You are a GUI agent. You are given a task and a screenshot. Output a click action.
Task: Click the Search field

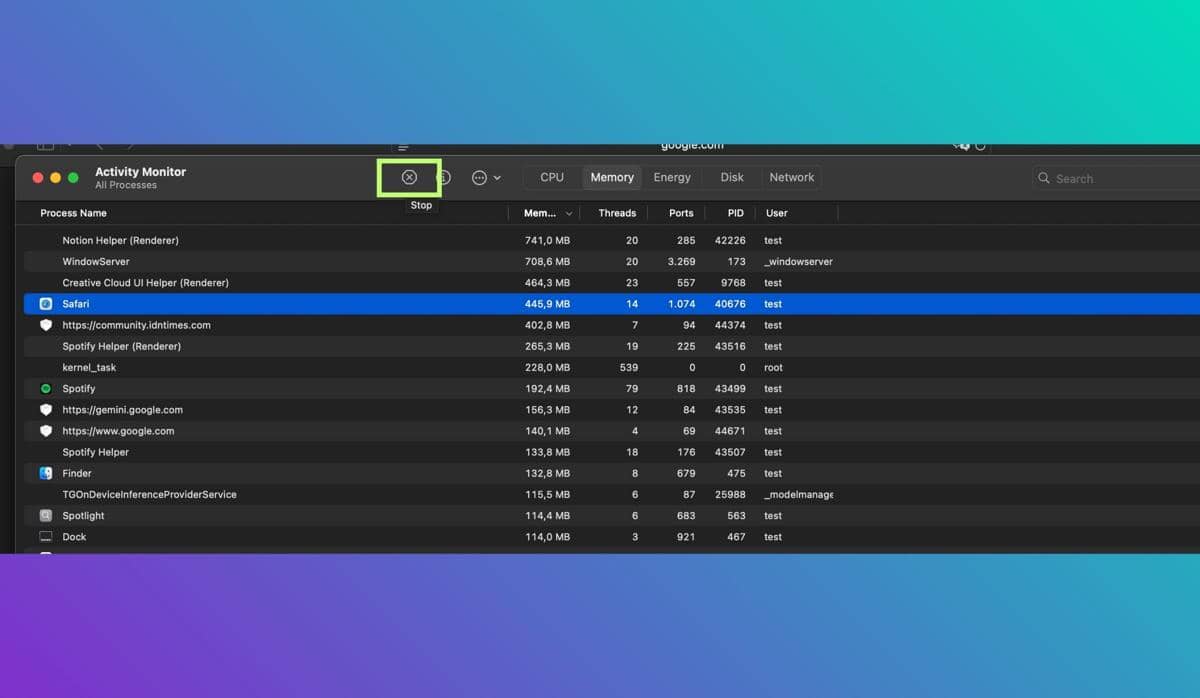click(1110, 178)
